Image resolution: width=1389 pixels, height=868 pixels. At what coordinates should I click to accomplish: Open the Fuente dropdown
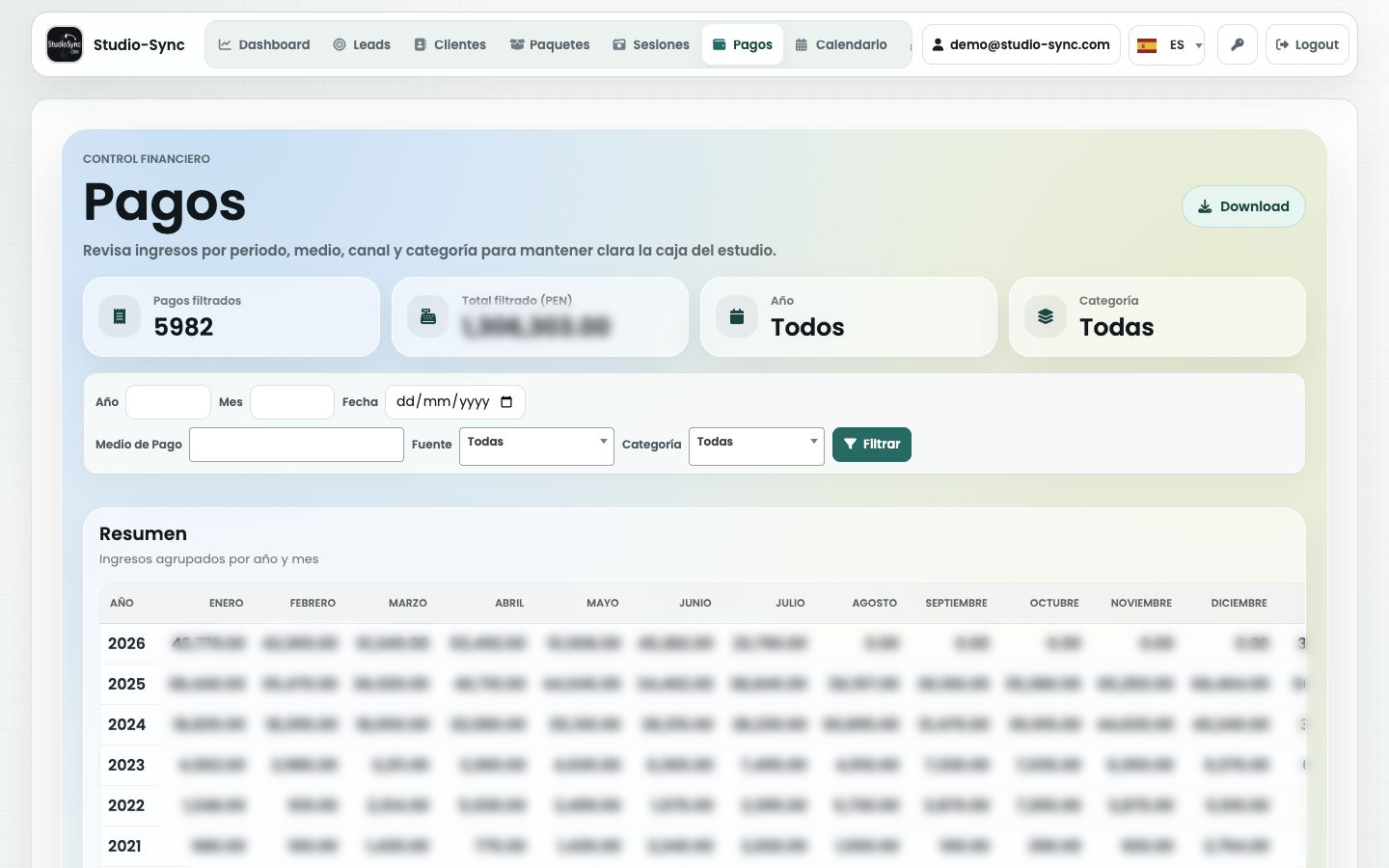point(536,446)
